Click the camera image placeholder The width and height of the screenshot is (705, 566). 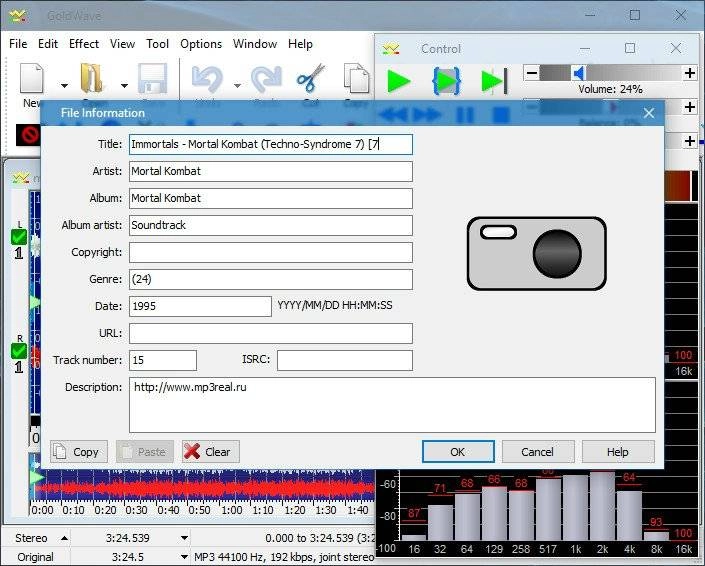click(x=536, y=254)
